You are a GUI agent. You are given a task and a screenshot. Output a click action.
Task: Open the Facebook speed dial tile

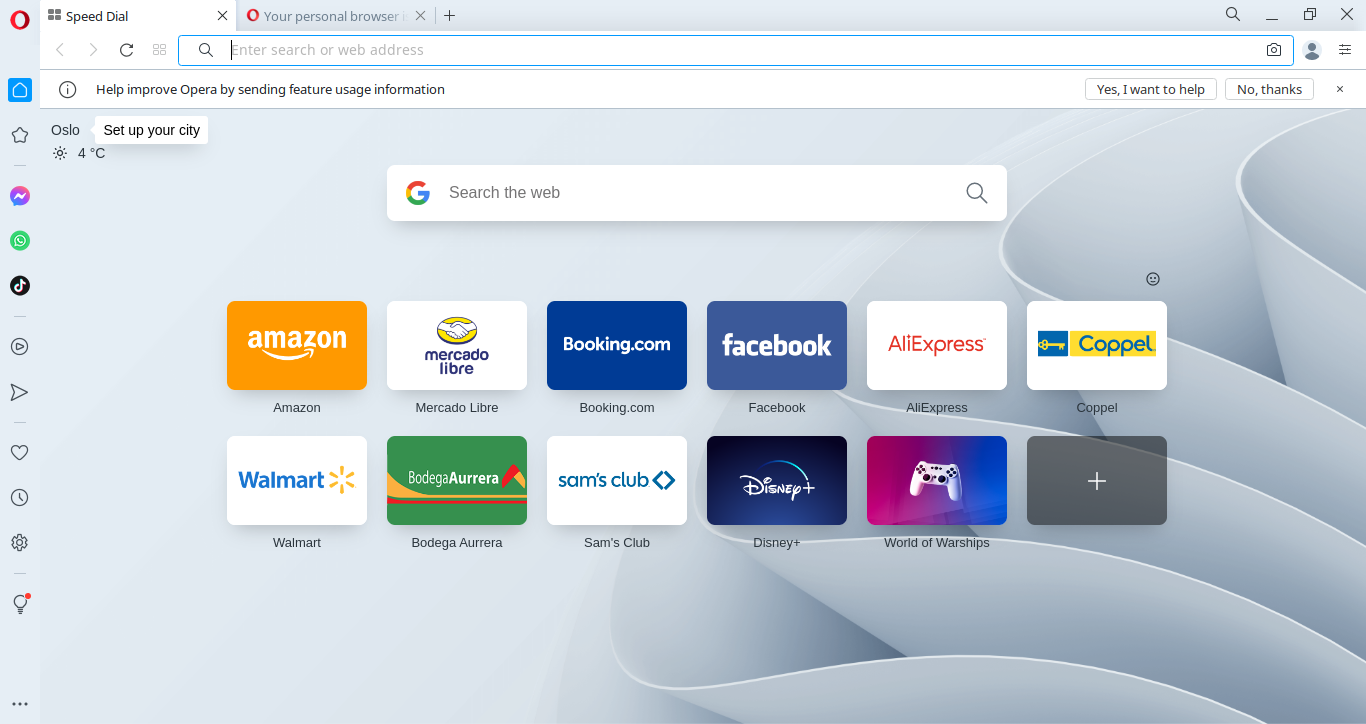click(777, 345)
